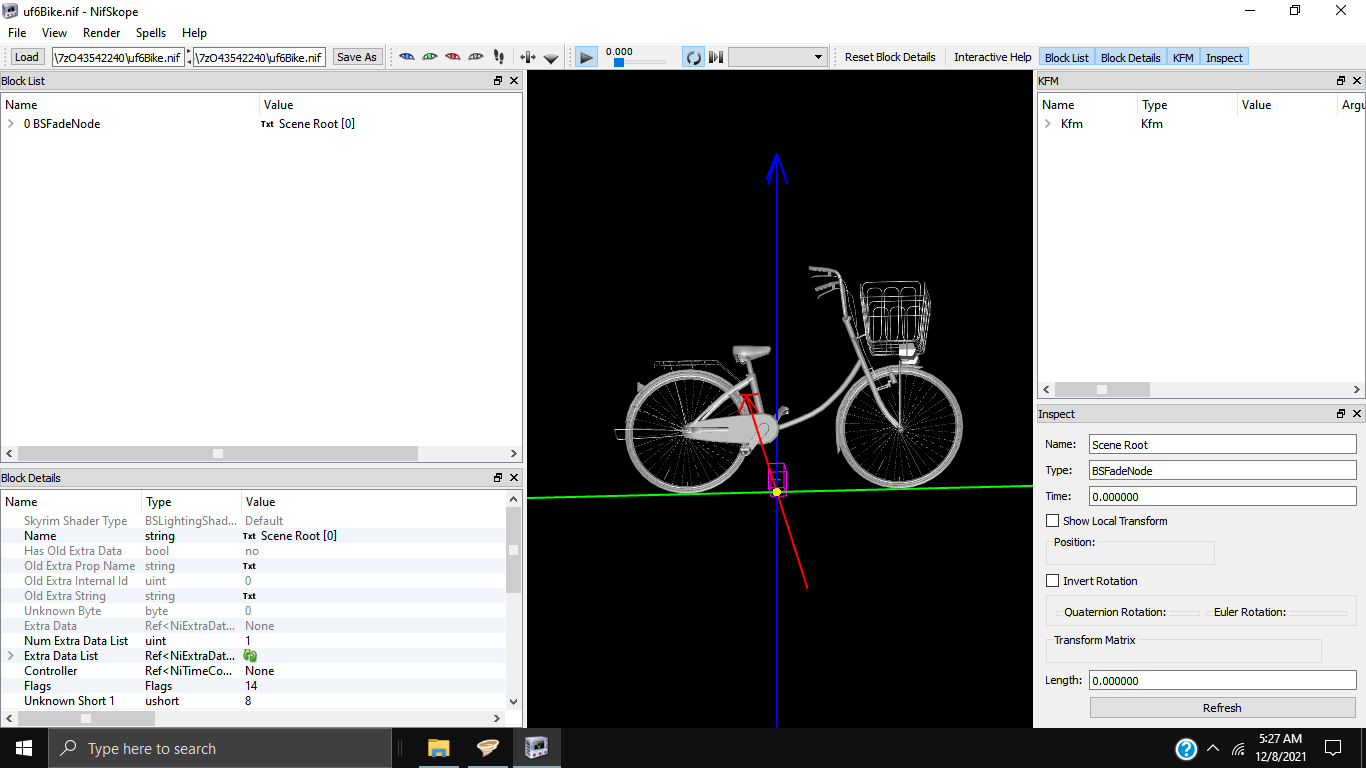1366x768 pixels.
Task: Click the gray eye view icon
Action: pos(476,57)
